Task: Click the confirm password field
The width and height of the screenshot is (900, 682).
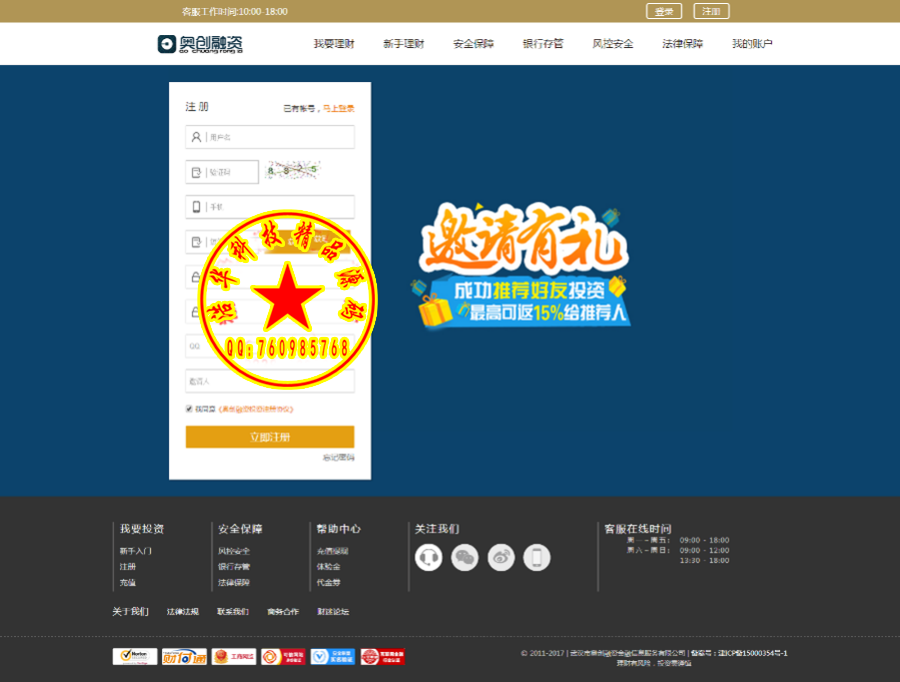Action: click(x=270, y=312)
